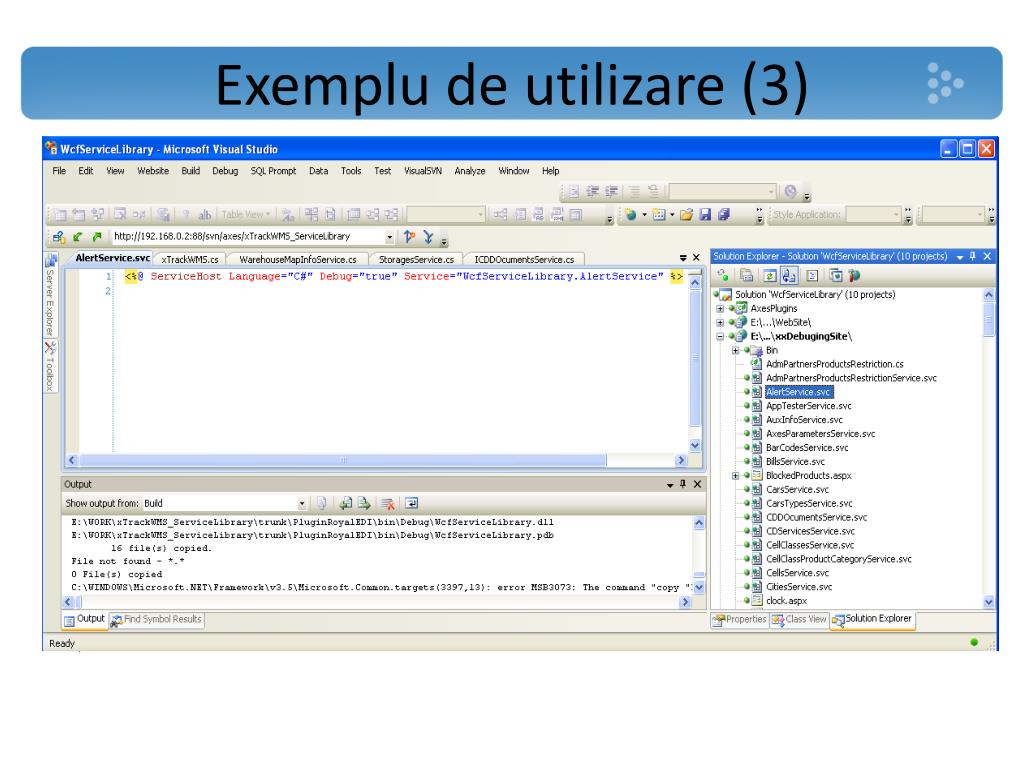Screen dimensions: 1024x768
Task: Toggle Nest Related Files in Solution Explorer
Action: point(789,276)
